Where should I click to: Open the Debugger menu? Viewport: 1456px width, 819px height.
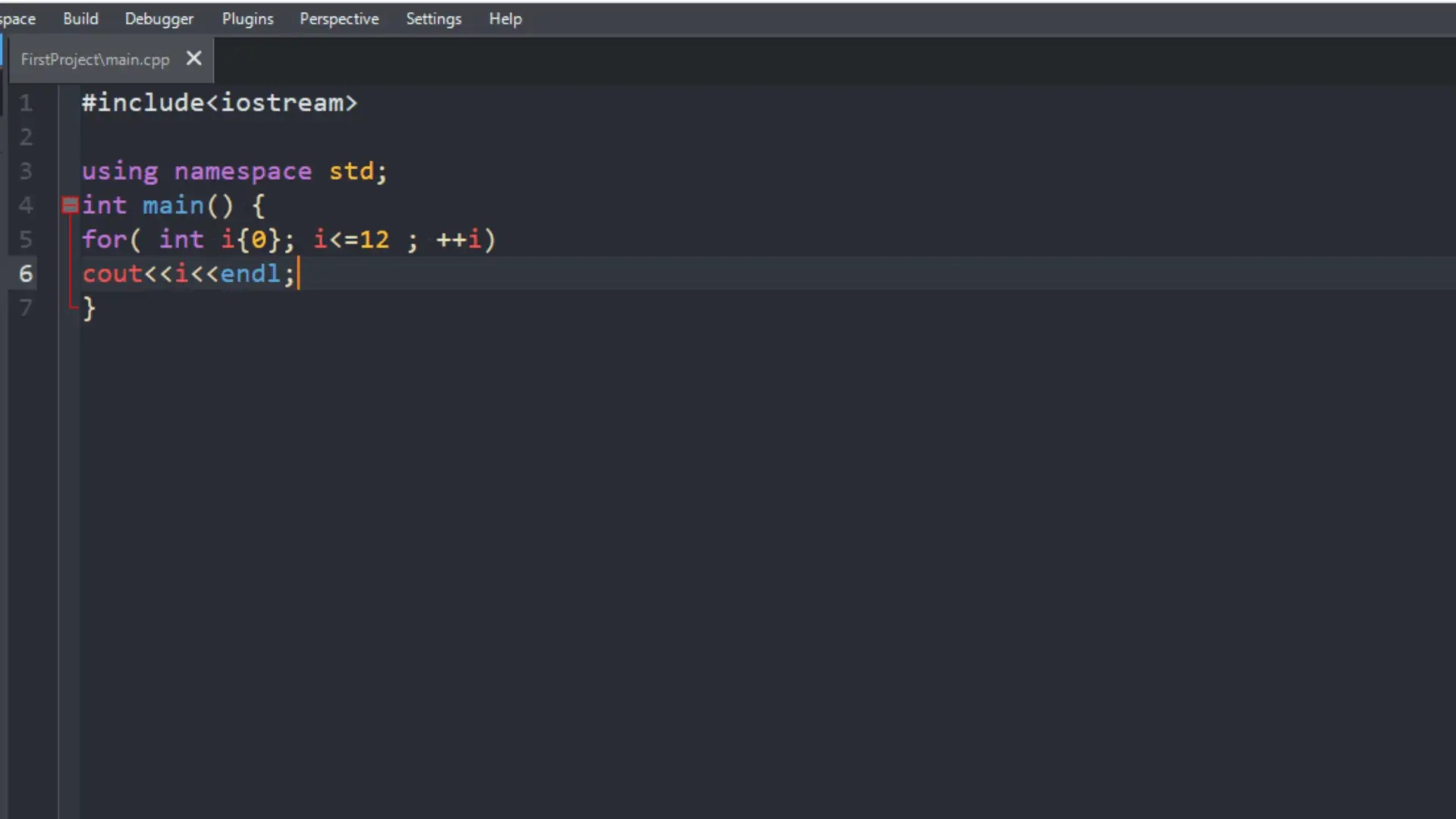[x=159, y=19]
